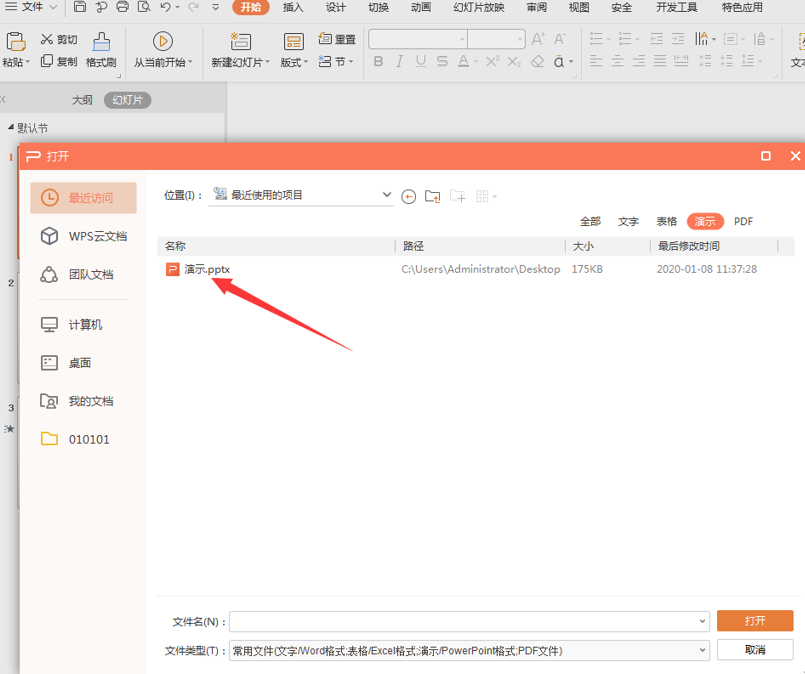Filter files by PDF type

tap(743, 221)
